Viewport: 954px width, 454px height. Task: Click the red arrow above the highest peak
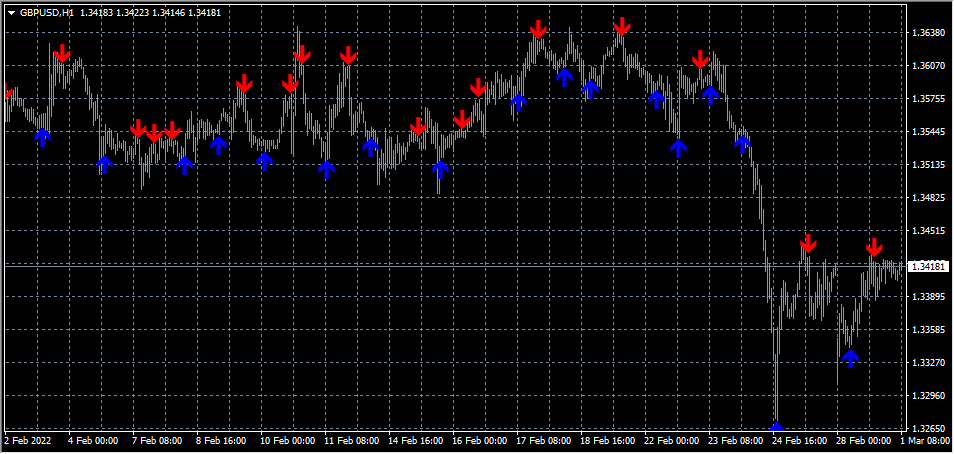click(x=622, y=27)
